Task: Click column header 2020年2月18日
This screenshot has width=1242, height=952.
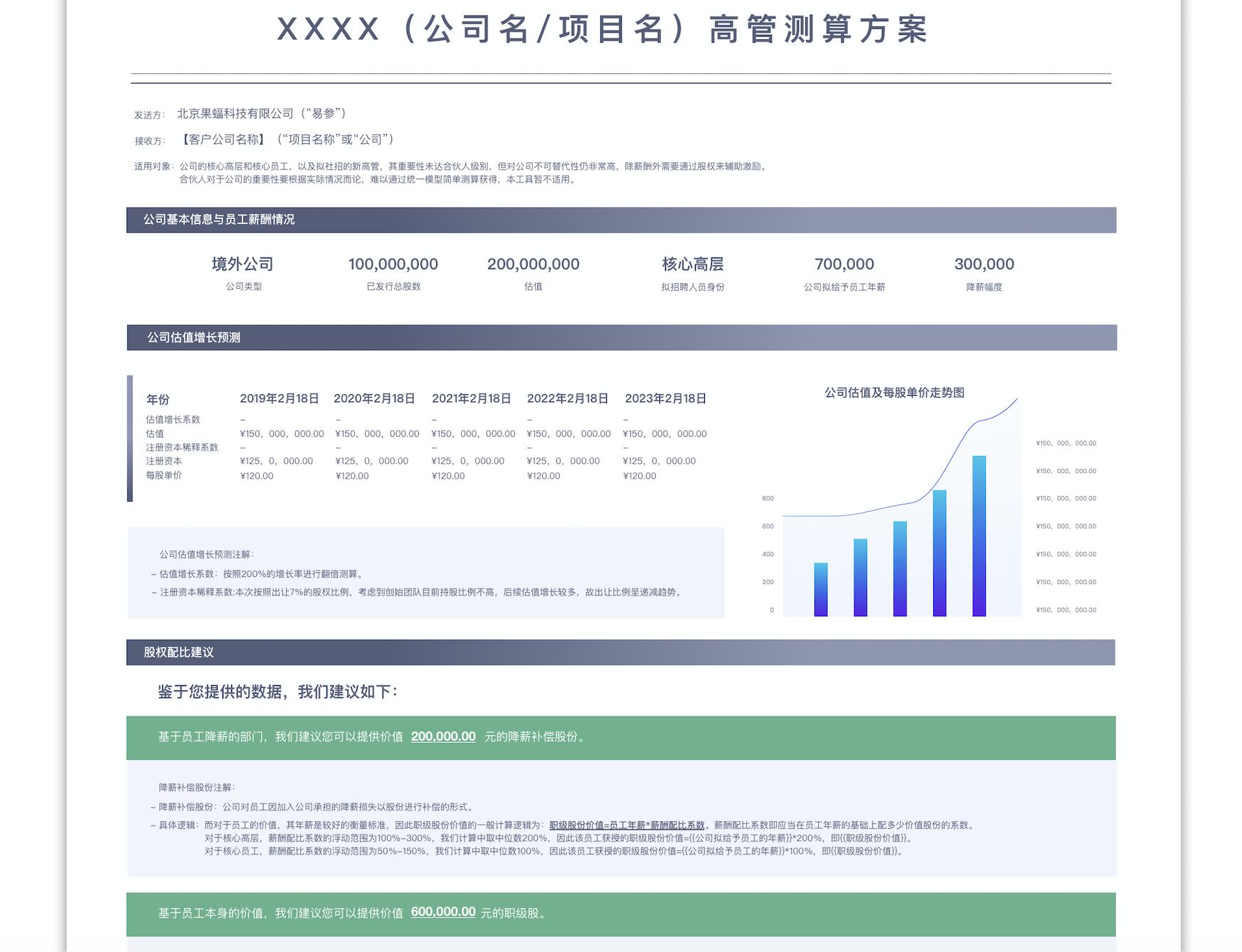Action: point(374,398)
